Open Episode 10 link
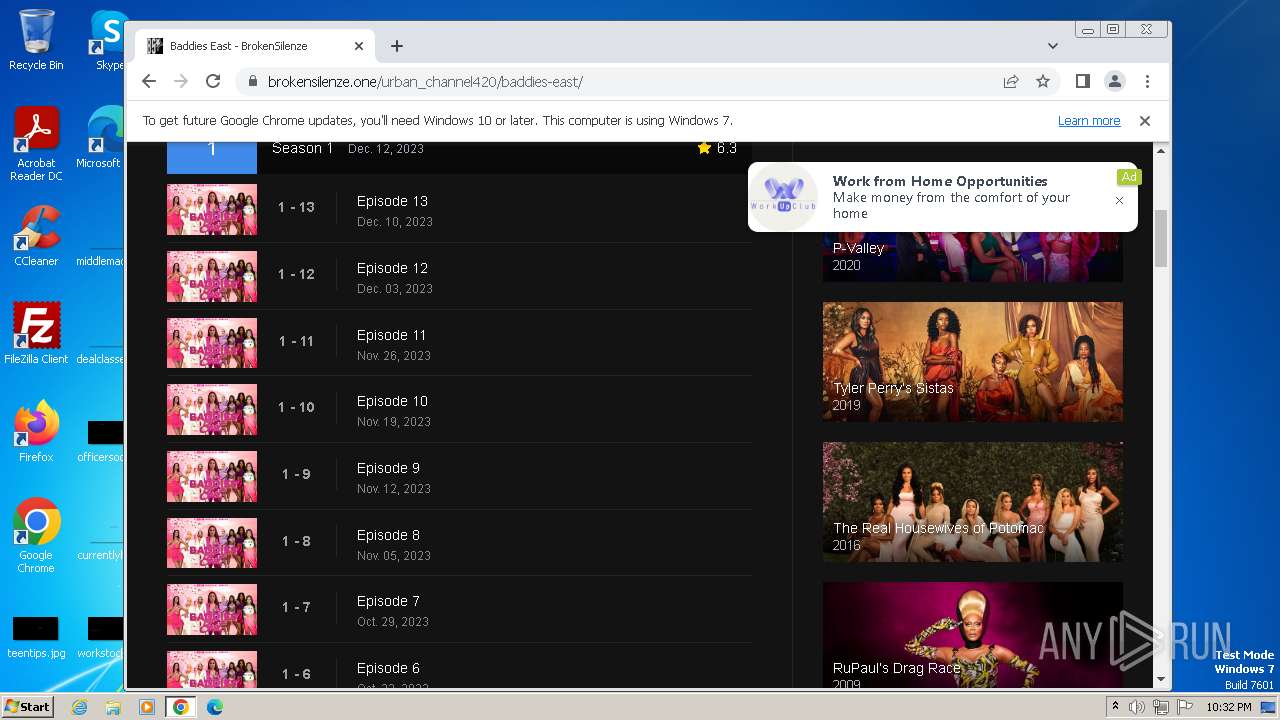The height and width of the screenshot is (720, 1280). click(x=392, y=401)
